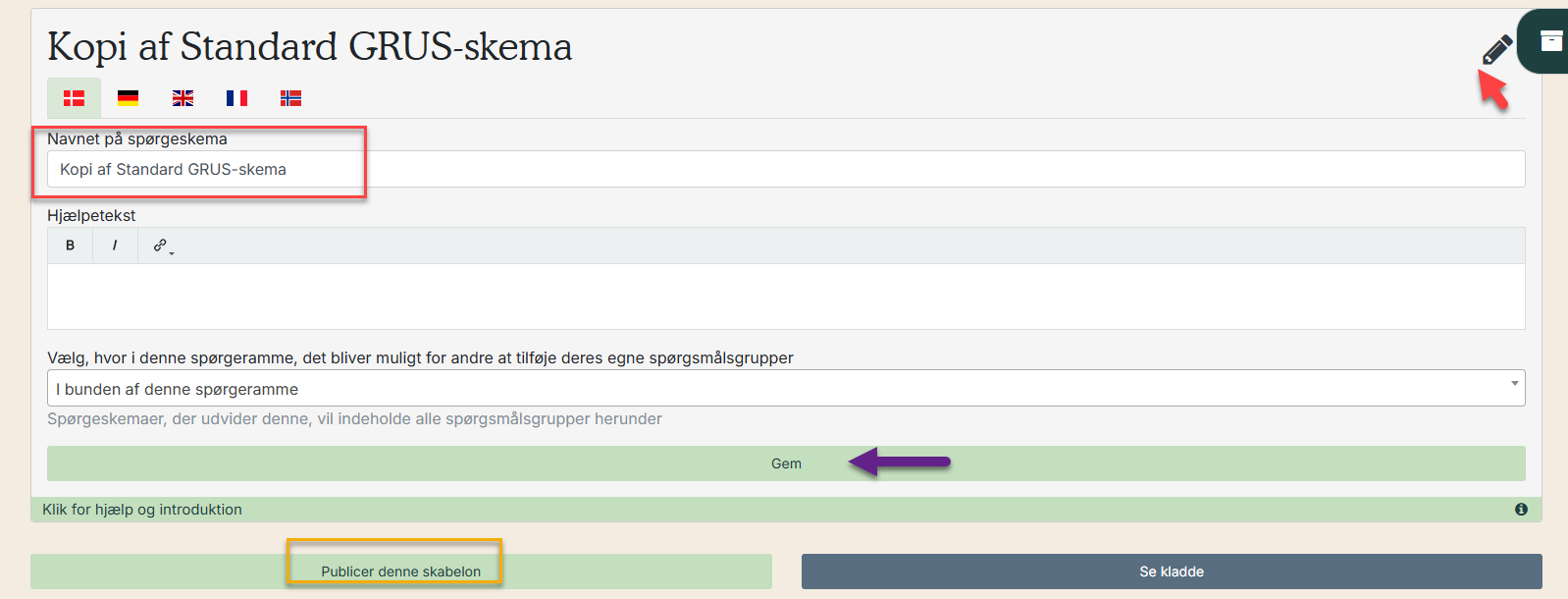The width and height of the screenshot is (1568, 599).
Task: Click the info icon in help bar
Action: [x=1521, y=510]
